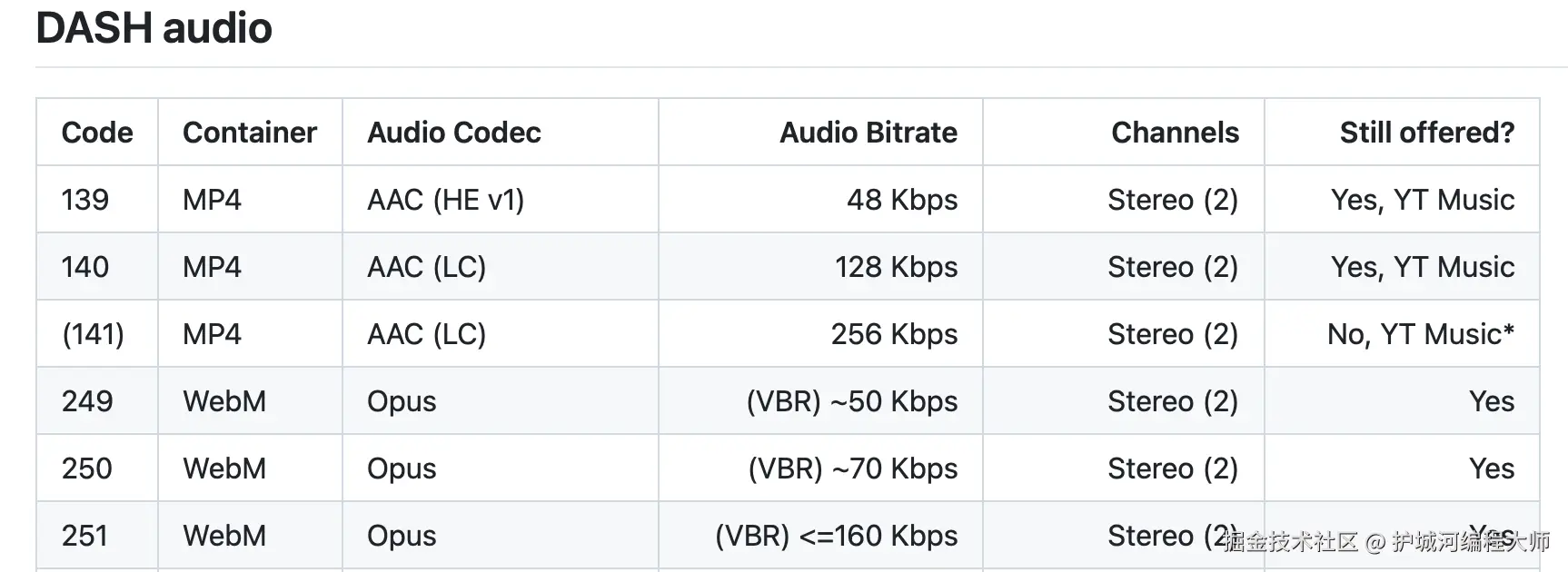Click the 128 Kbps bitrate cell
Image resolution: width=1568 pixels, height=572 pixels.
click(896, 267)
